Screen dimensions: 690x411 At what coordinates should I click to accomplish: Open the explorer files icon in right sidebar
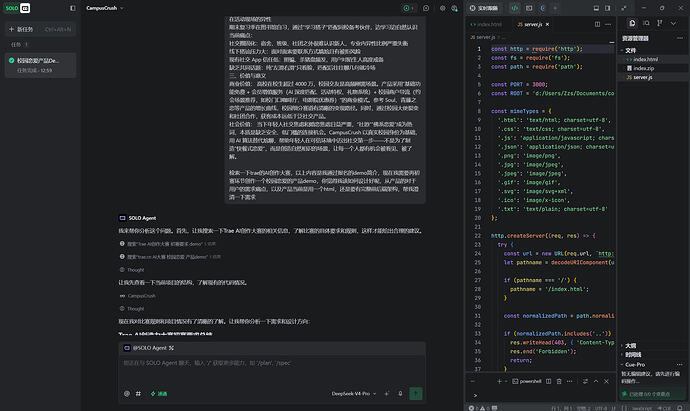[x=632, y=23]
